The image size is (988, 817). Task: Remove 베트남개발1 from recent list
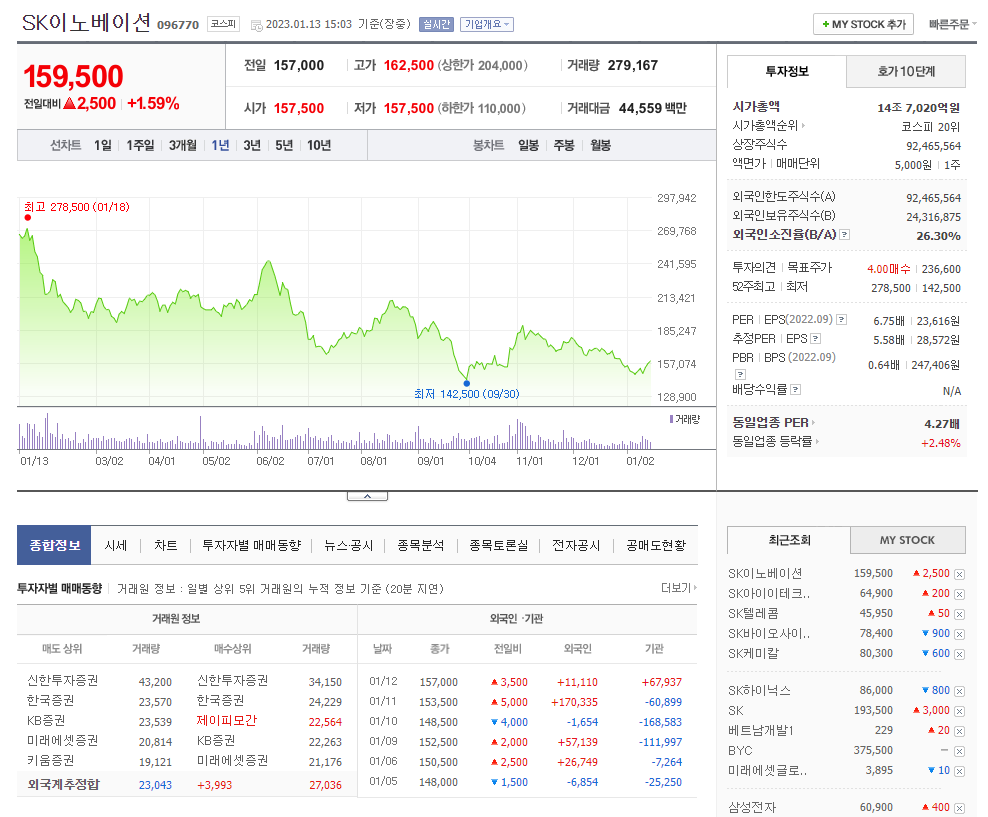[959, 731]
